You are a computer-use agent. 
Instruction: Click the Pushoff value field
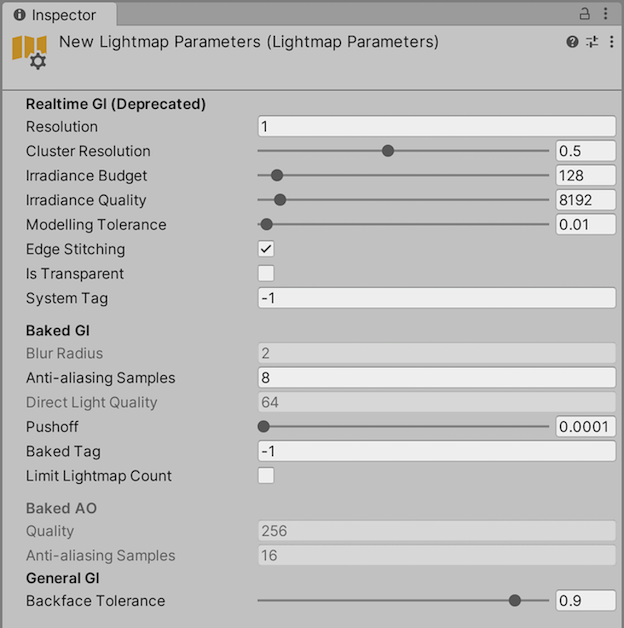(586, 427)
